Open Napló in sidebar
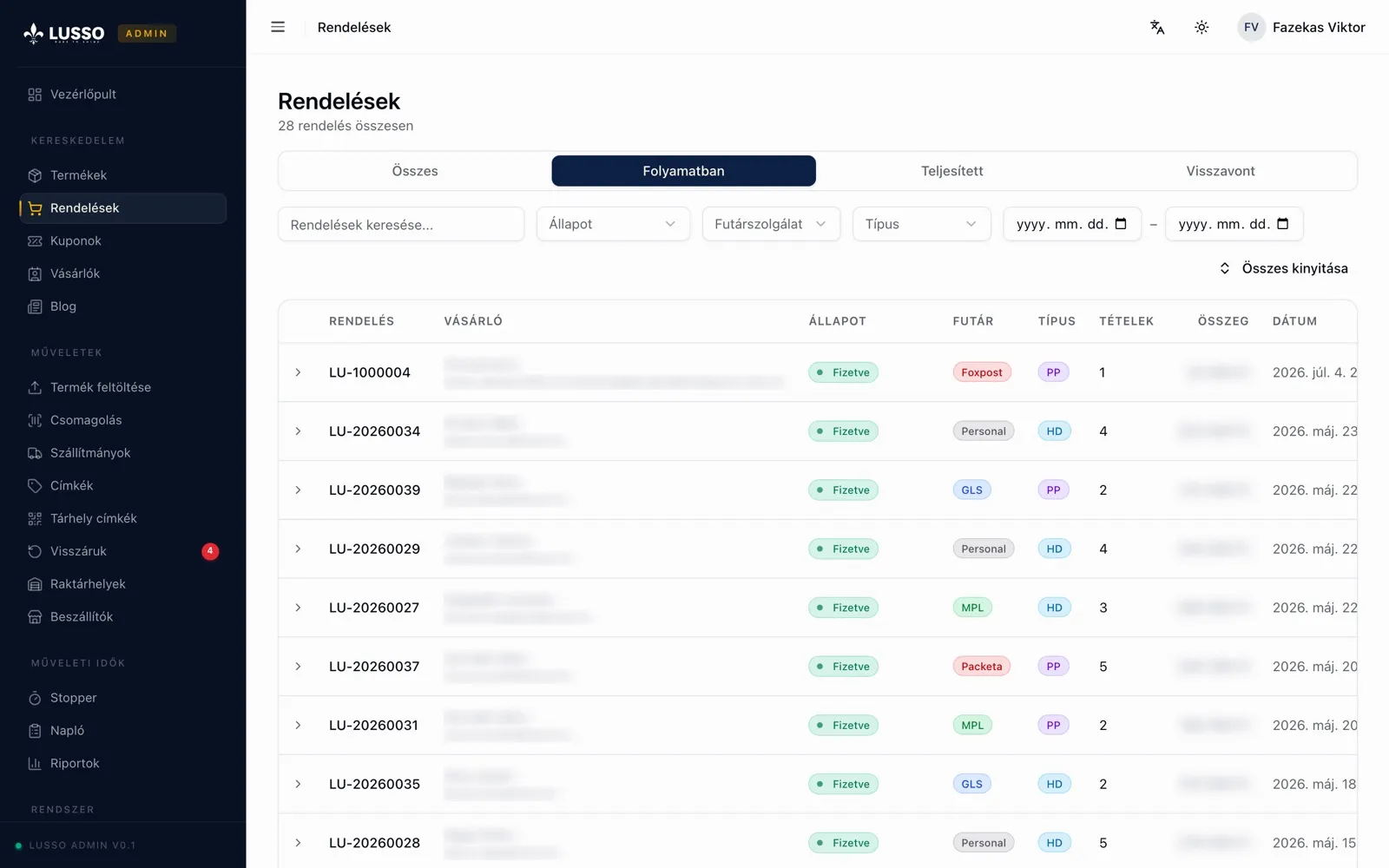 (122, 731)
